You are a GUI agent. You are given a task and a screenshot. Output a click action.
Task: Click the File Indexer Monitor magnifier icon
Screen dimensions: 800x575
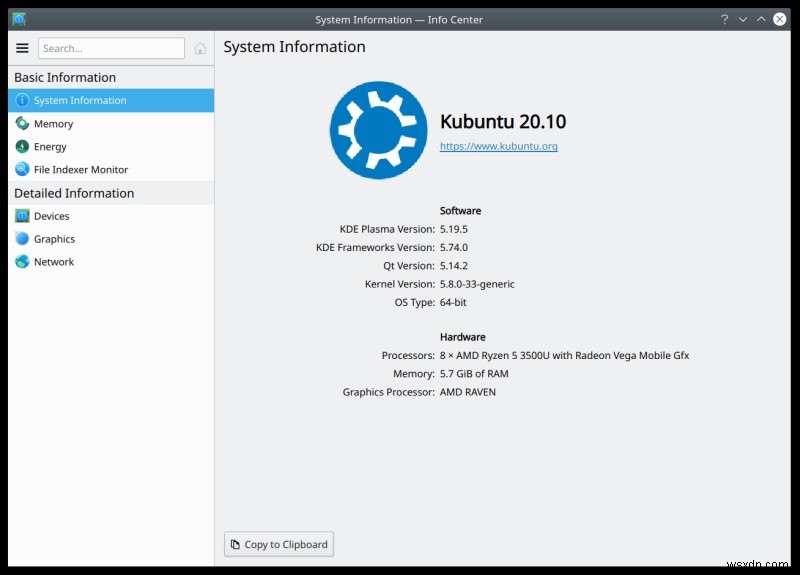click(x=22, y=169)
